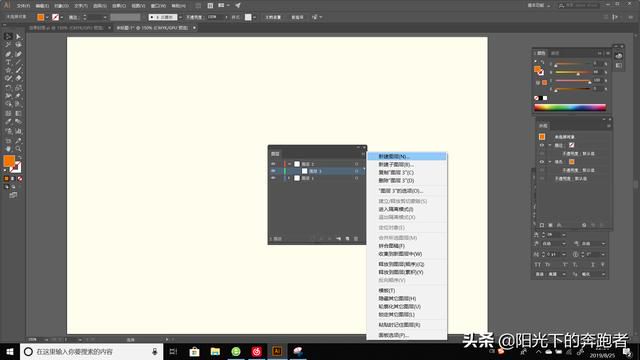The image size is (640, 360).
Task: Open the Layers panel flyout menu icon
Action: click(363, 153)
